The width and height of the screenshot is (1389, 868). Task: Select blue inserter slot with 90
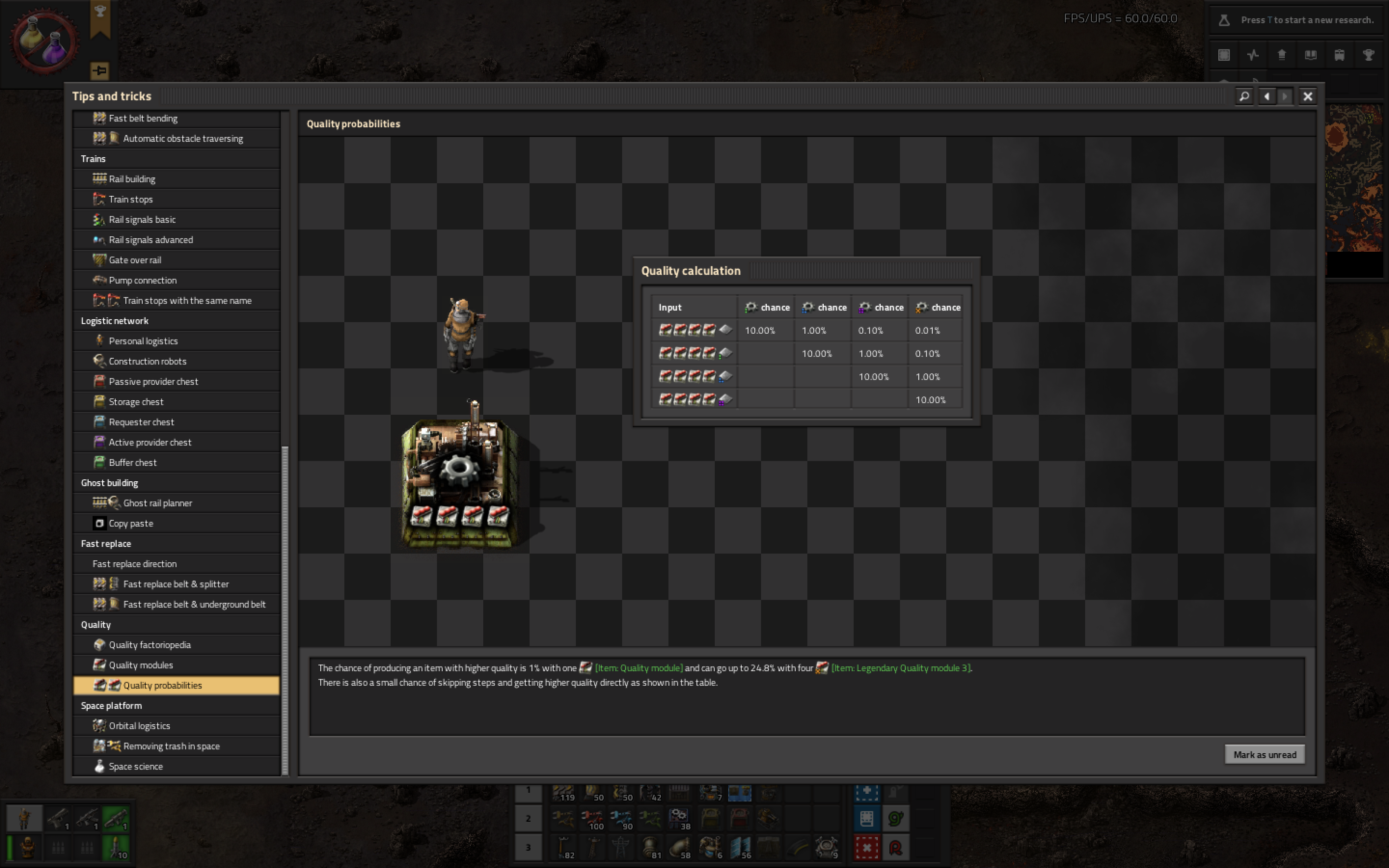point(621,819)
